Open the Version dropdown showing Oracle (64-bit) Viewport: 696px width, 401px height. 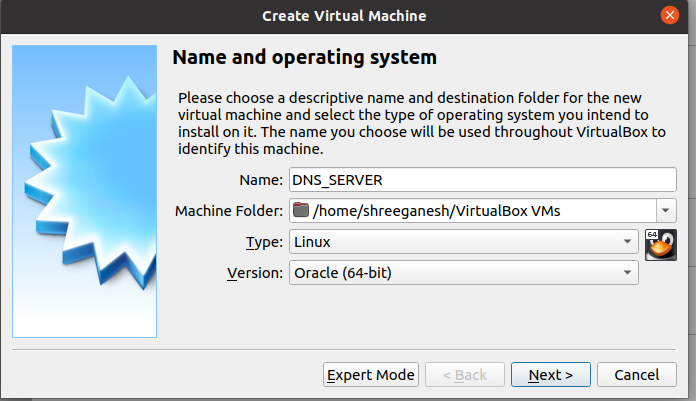tap(463, 273)
